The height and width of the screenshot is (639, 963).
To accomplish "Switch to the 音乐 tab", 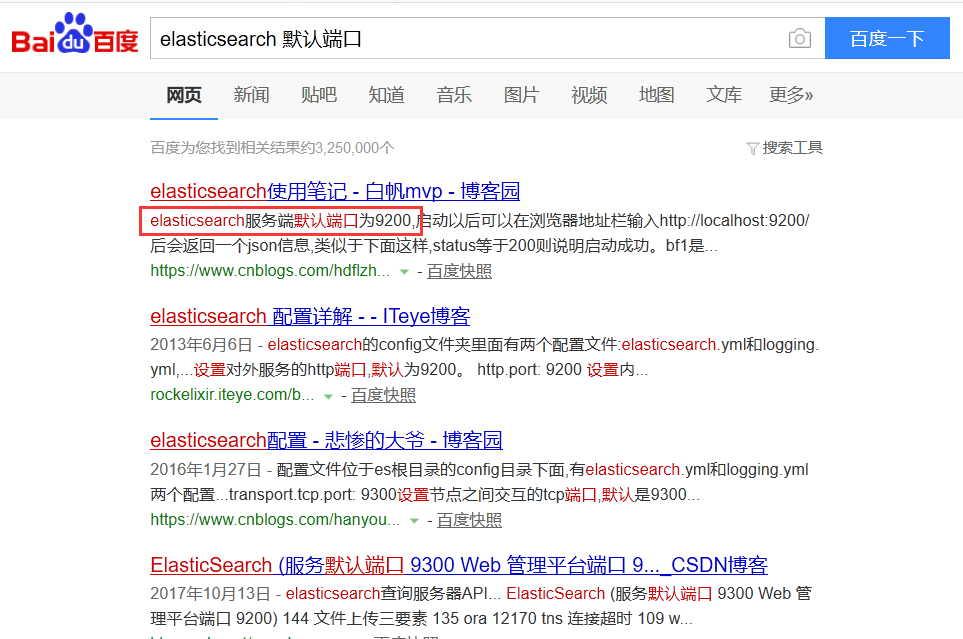I will pos(454,95).
